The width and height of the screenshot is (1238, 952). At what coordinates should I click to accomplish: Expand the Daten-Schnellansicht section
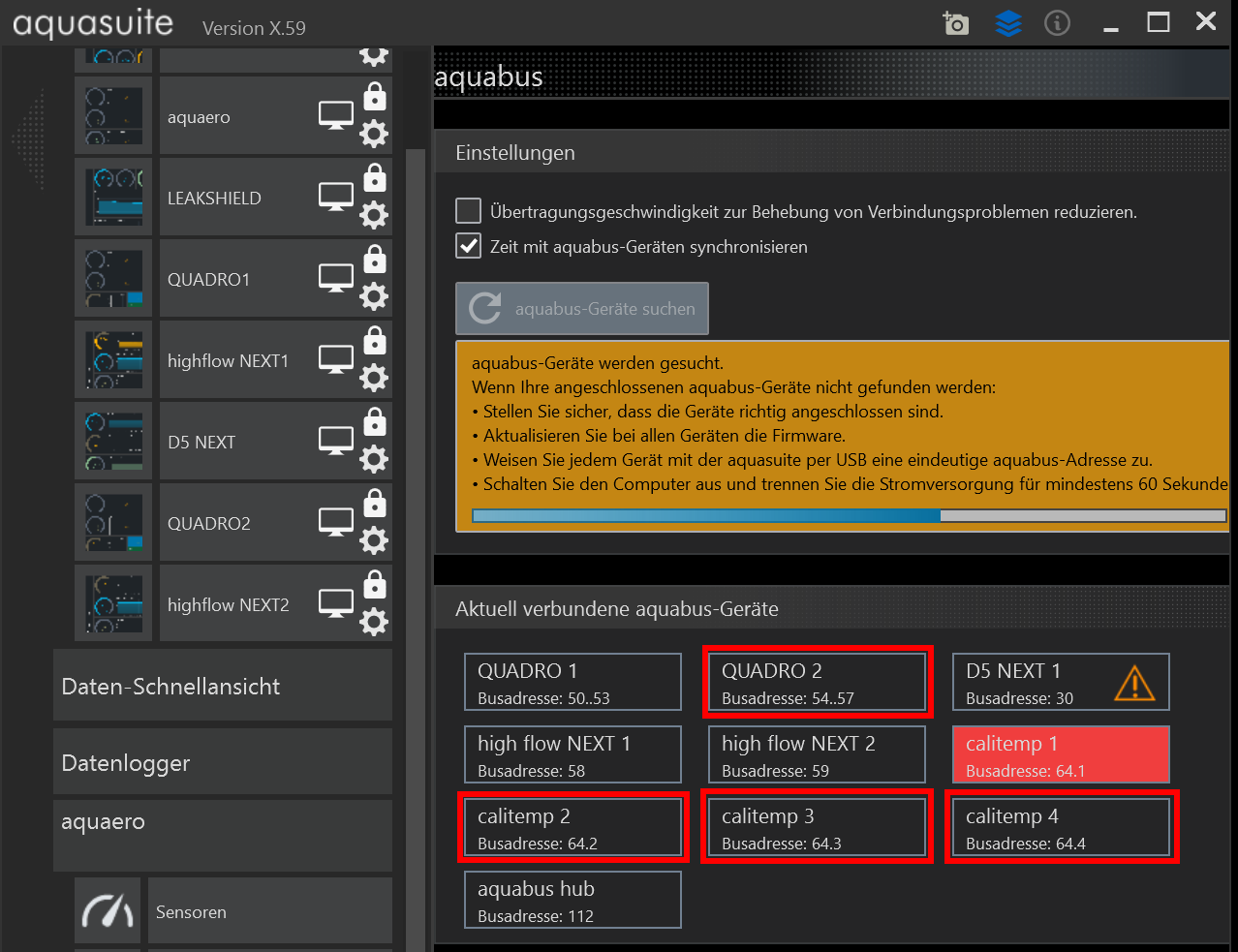223,686
